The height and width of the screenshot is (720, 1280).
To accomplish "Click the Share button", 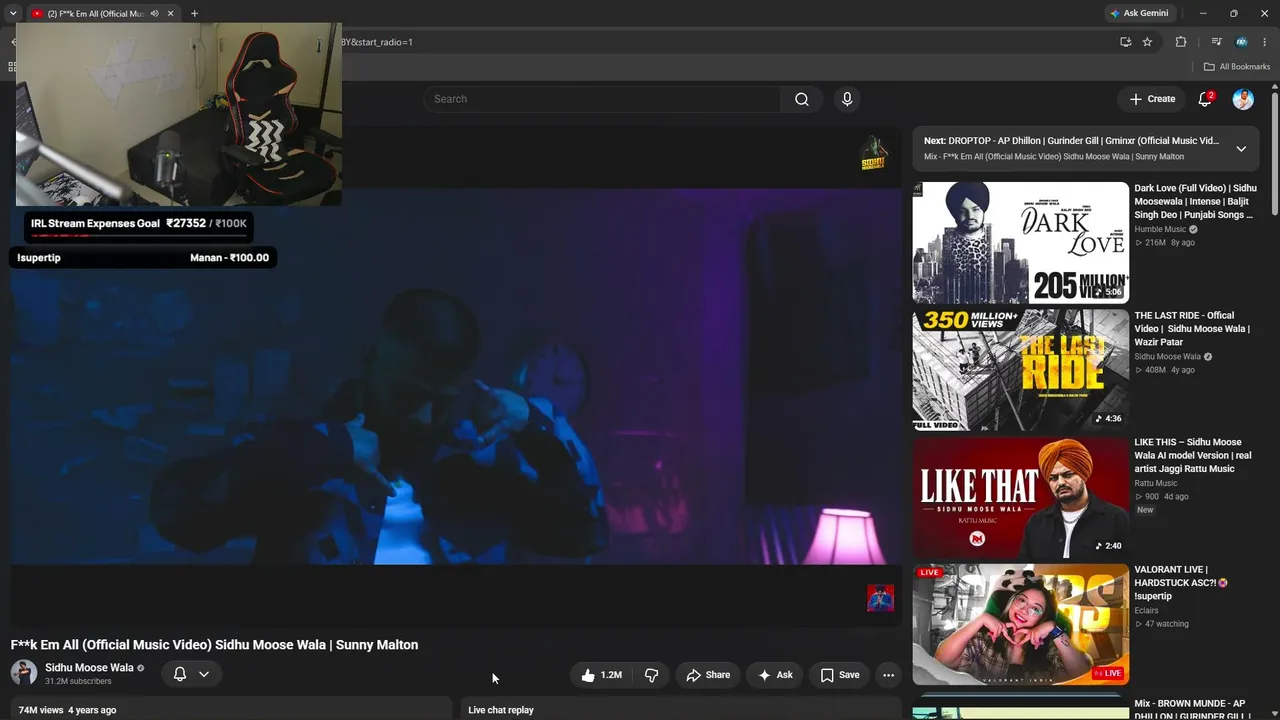I will [708, 675].
